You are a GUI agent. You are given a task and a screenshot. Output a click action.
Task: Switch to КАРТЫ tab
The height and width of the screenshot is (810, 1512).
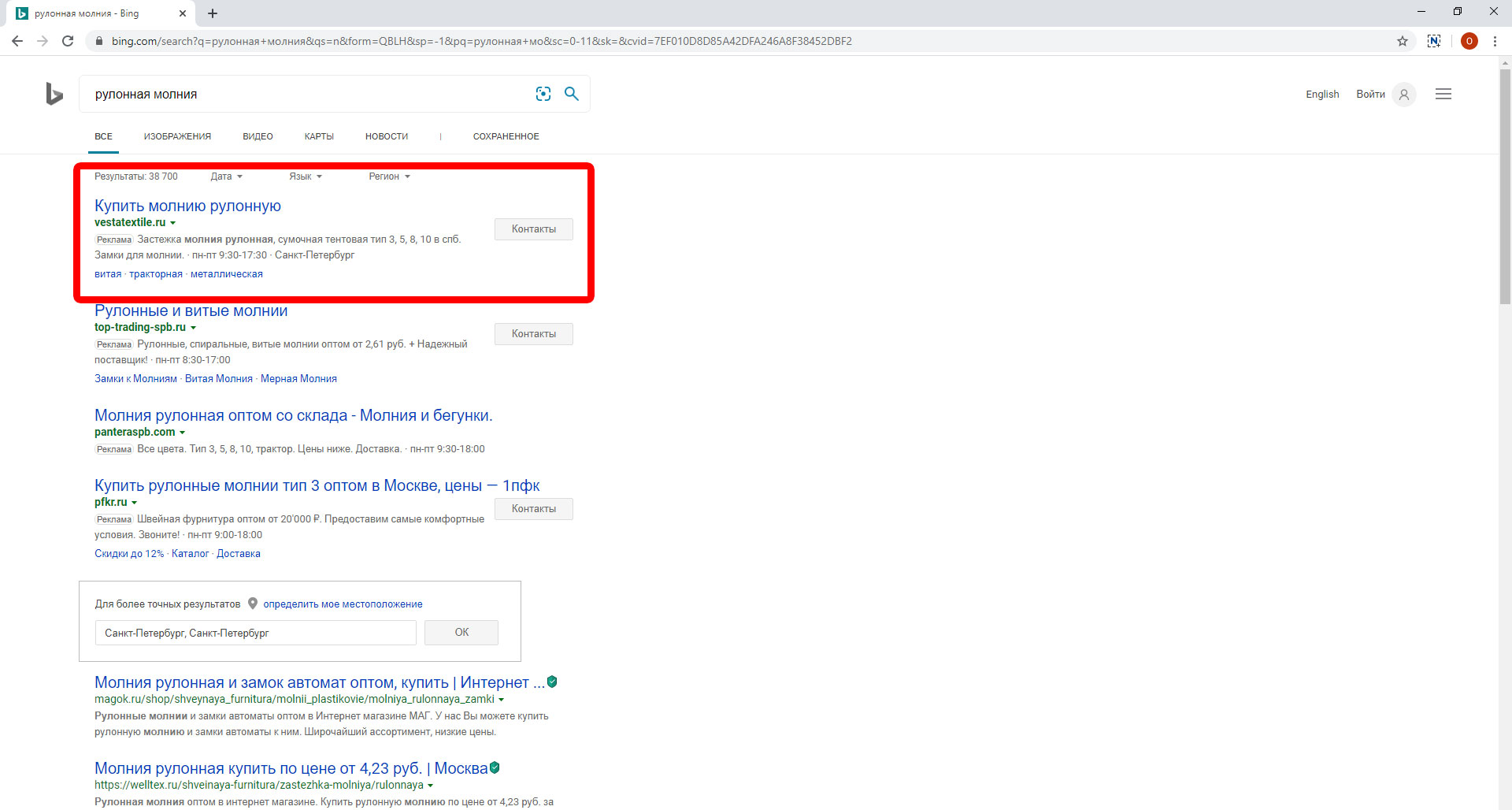pos(319,136)
